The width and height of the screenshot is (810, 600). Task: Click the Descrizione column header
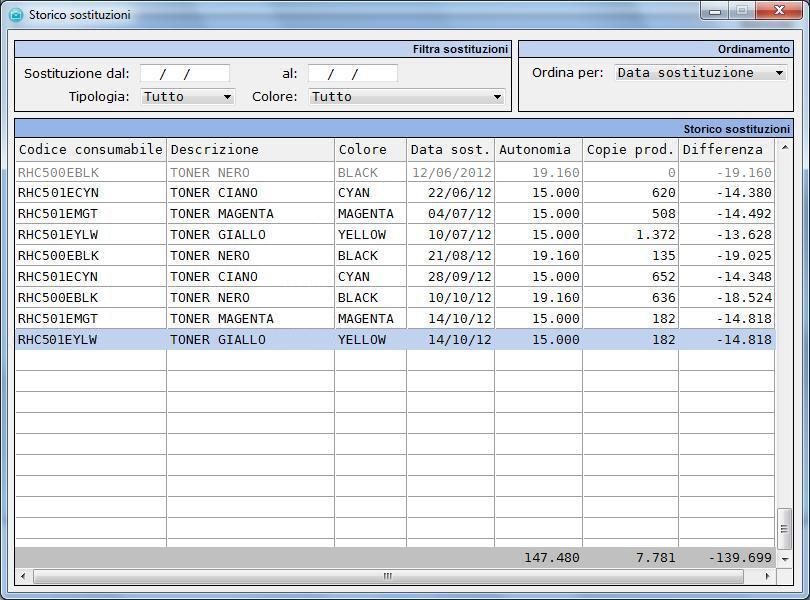[x=251, y=150]
